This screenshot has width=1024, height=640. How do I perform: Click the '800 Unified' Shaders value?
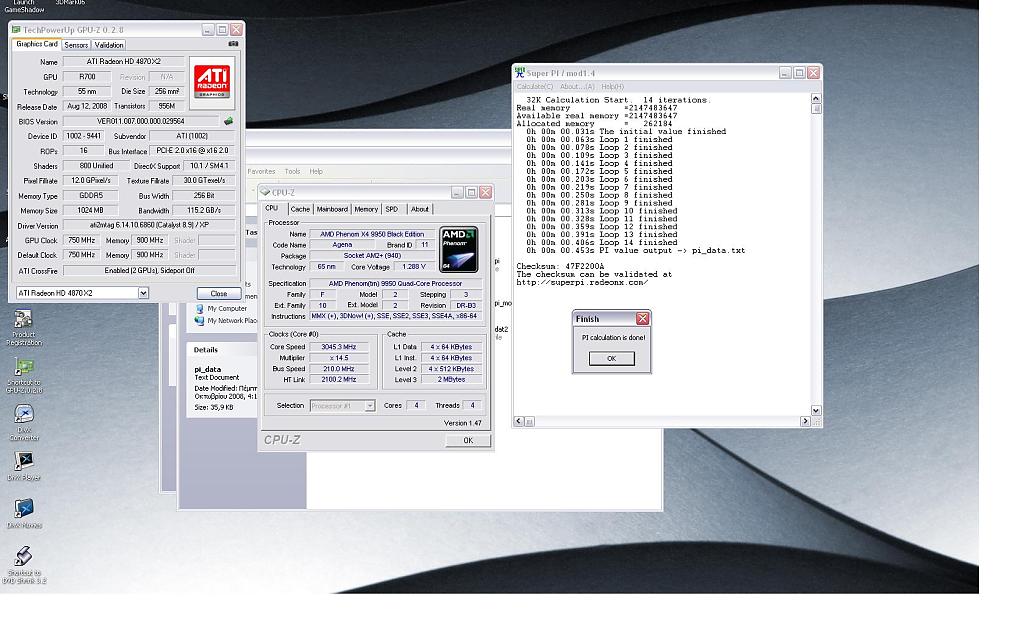point(96,166)
